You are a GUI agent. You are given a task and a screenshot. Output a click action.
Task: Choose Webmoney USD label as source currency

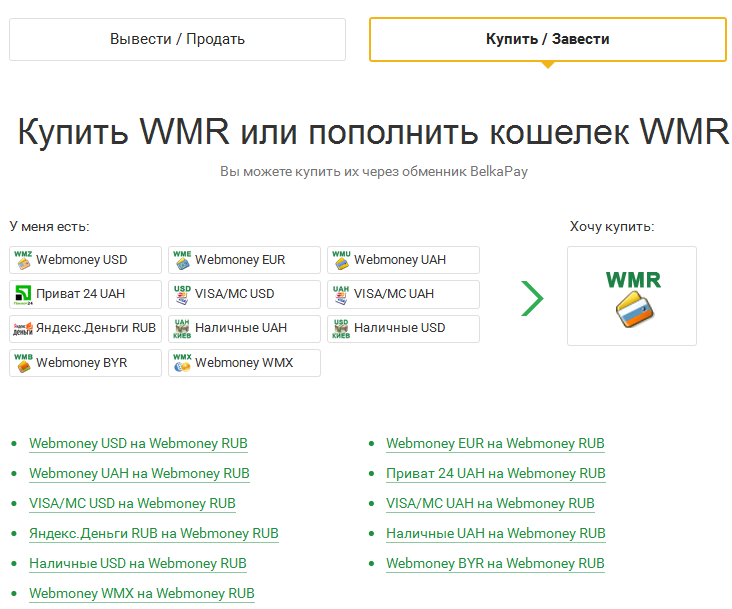coord(82,260)
